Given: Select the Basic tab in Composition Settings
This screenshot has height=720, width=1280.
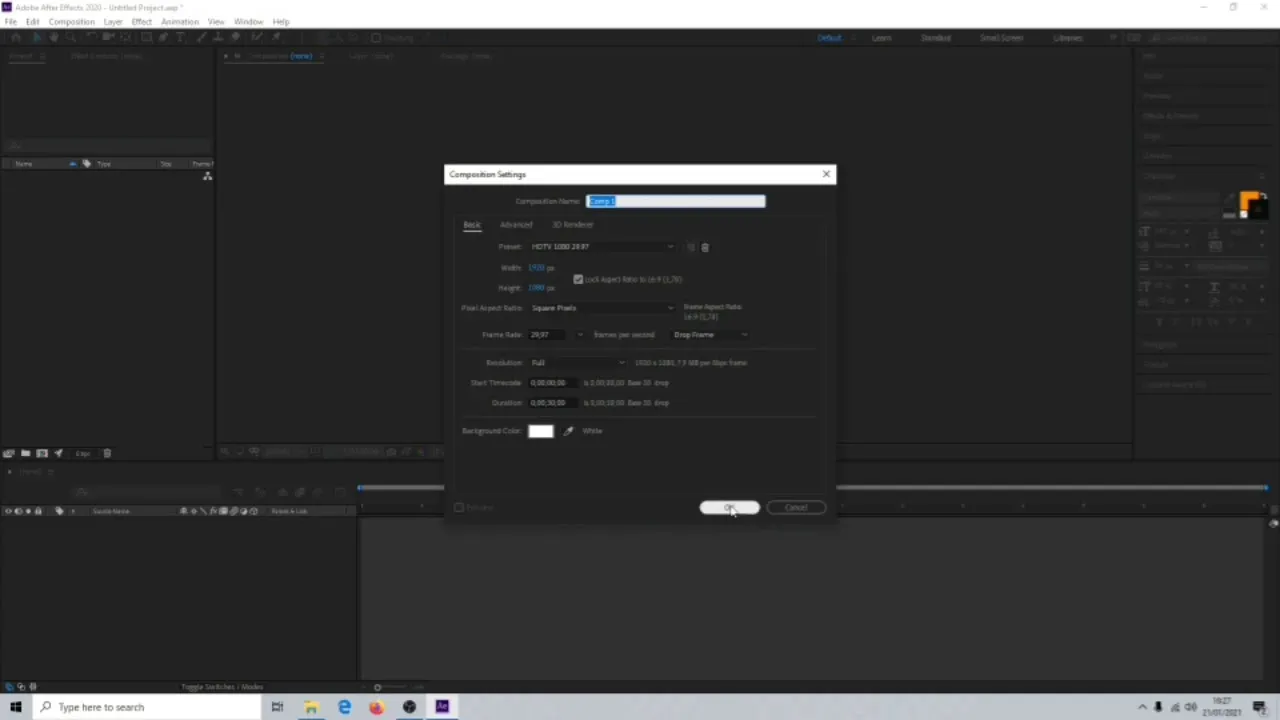Looking at the screenshot, I should pyautogui.click(x=472, y=225).
